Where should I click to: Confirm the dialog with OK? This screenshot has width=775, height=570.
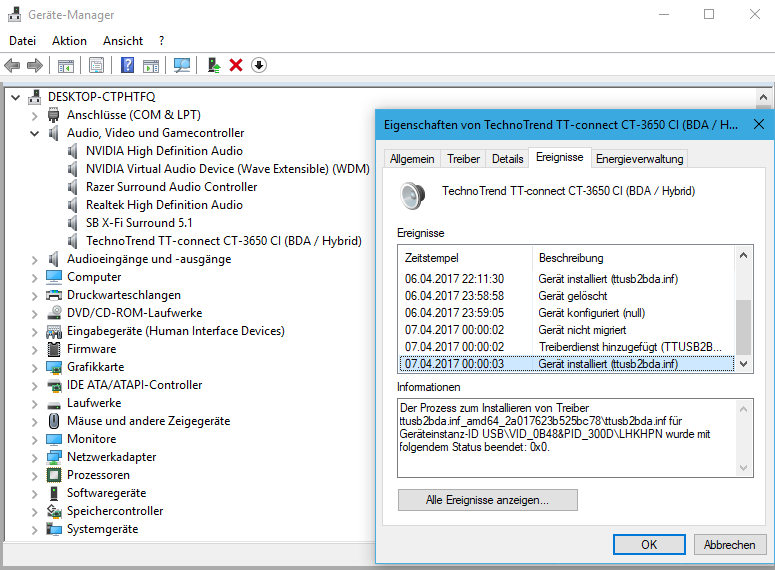click(649, 544)
